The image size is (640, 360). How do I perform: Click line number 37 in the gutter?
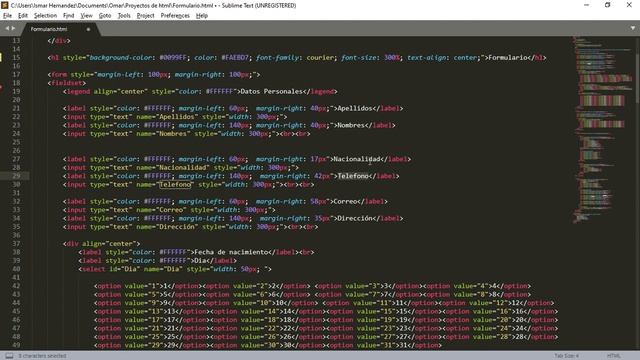pos(16,244)
